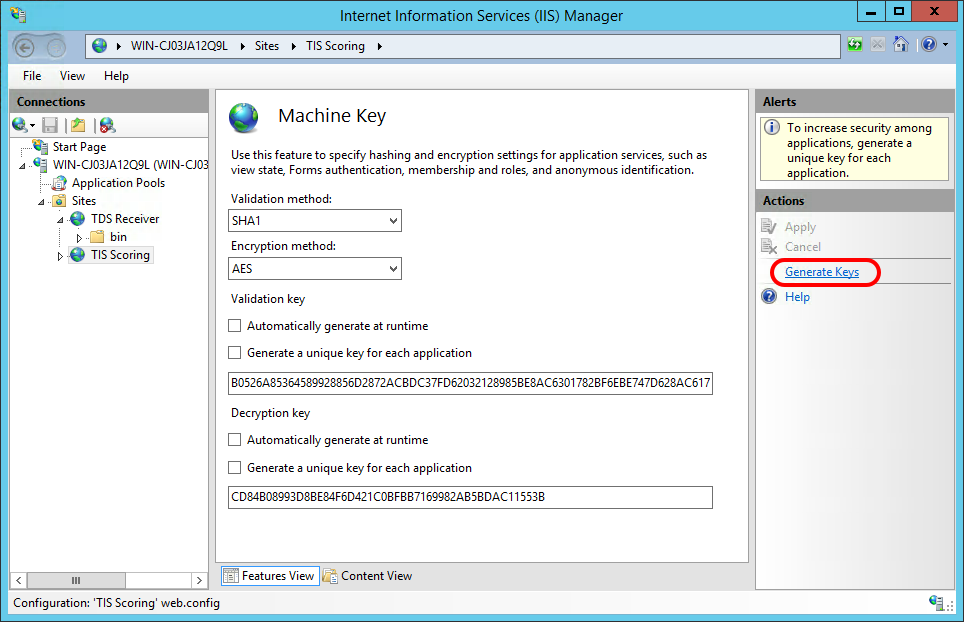Click the IIS Manager title bar app icon
The image size is (964, 622).
click(x=18, y=14)
